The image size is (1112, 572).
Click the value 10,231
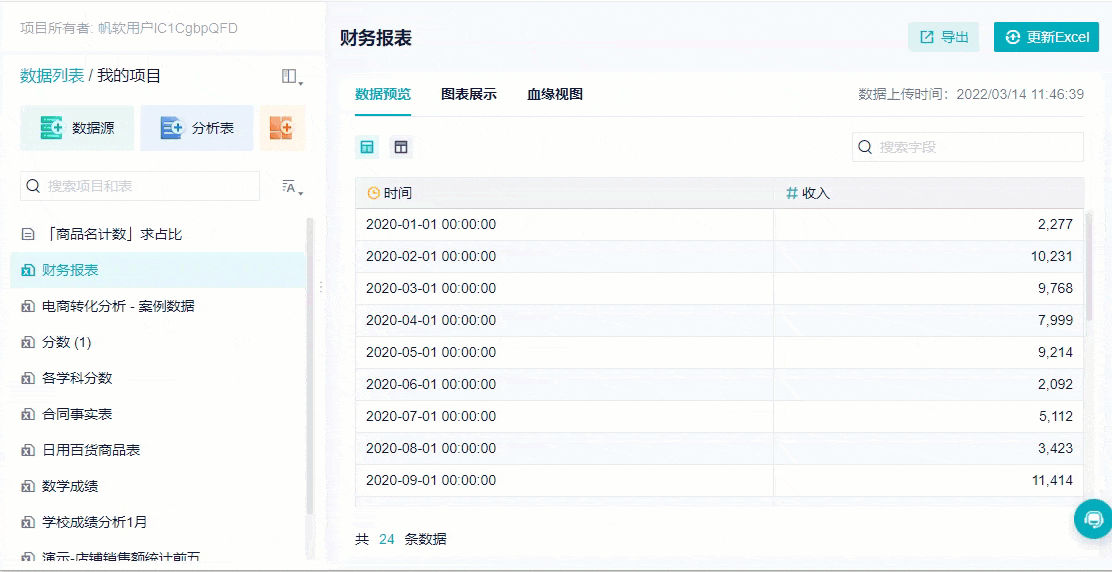click(x=1052, y=257)
